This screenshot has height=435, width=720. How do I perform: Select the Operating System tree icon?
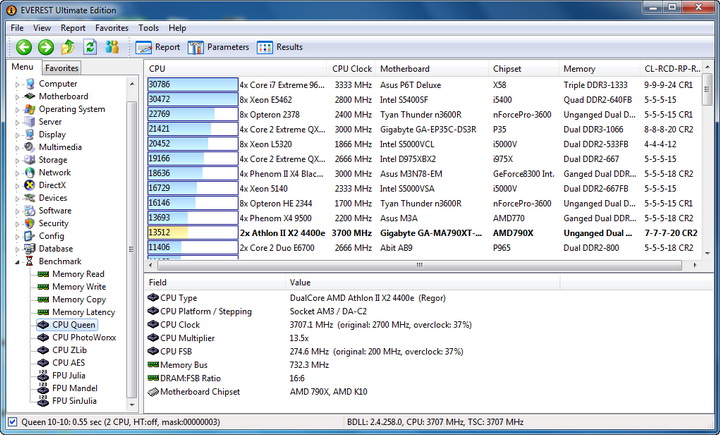30,109
